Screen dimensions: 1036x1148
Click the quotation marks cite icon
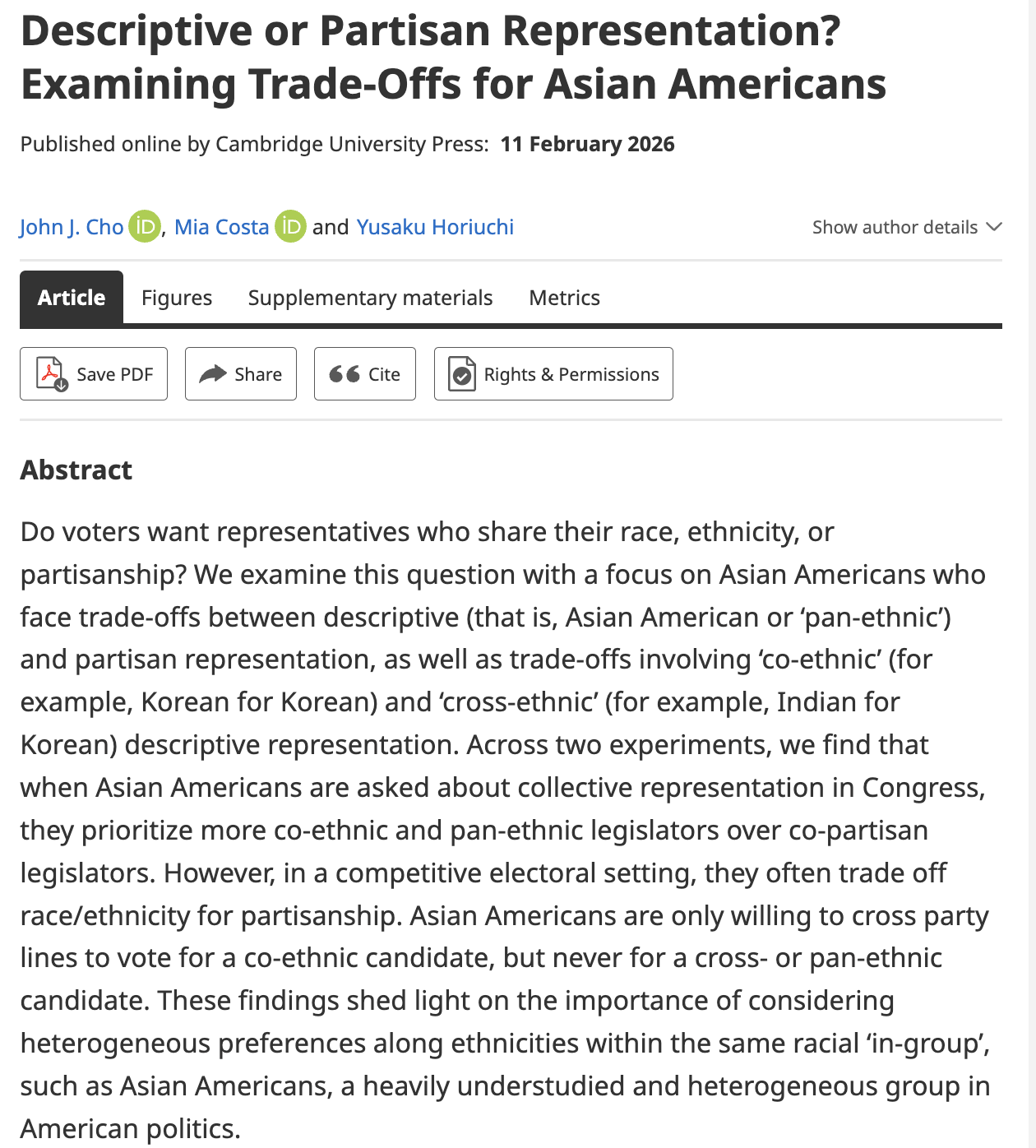(x=345, y=374)
